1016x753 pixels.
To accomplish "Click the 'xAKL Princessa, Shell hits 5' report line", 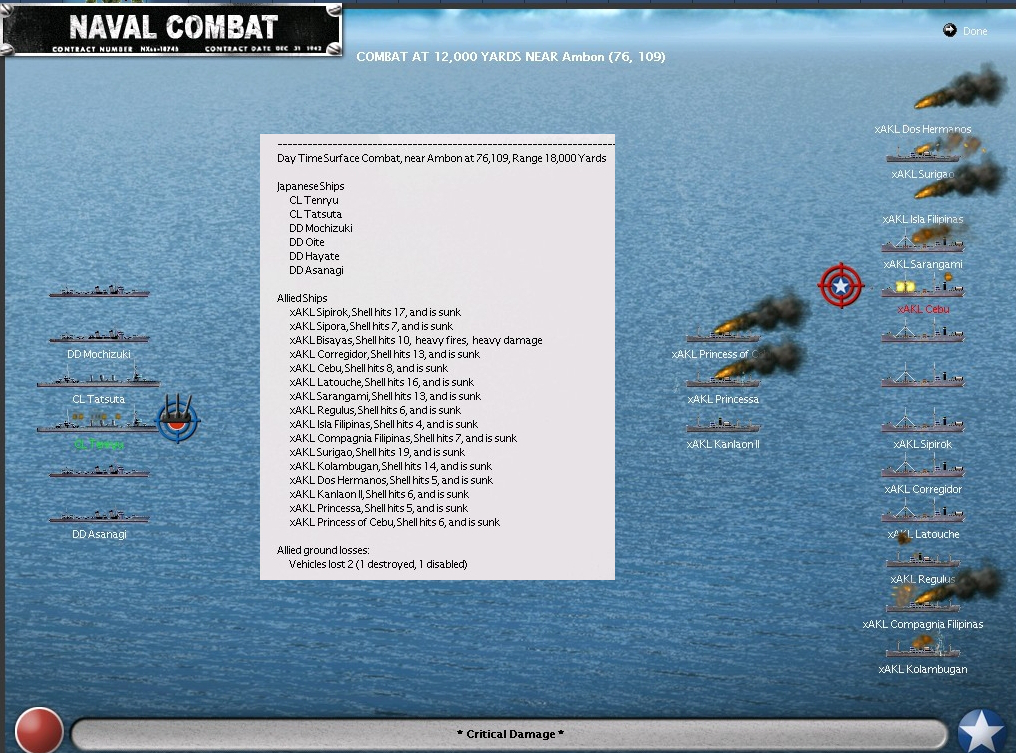I will click(378, 508).
